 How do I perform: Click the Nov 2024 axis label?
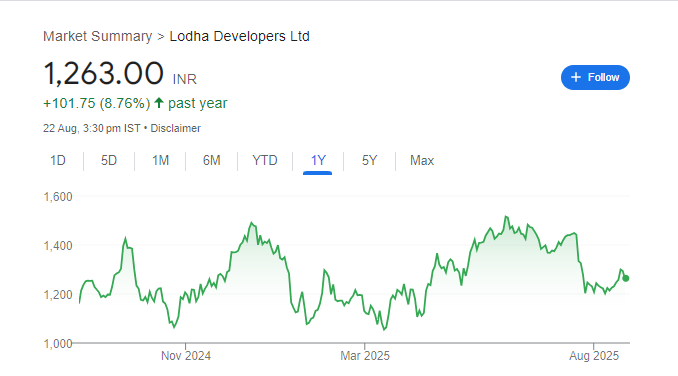[x=185, y=356]
